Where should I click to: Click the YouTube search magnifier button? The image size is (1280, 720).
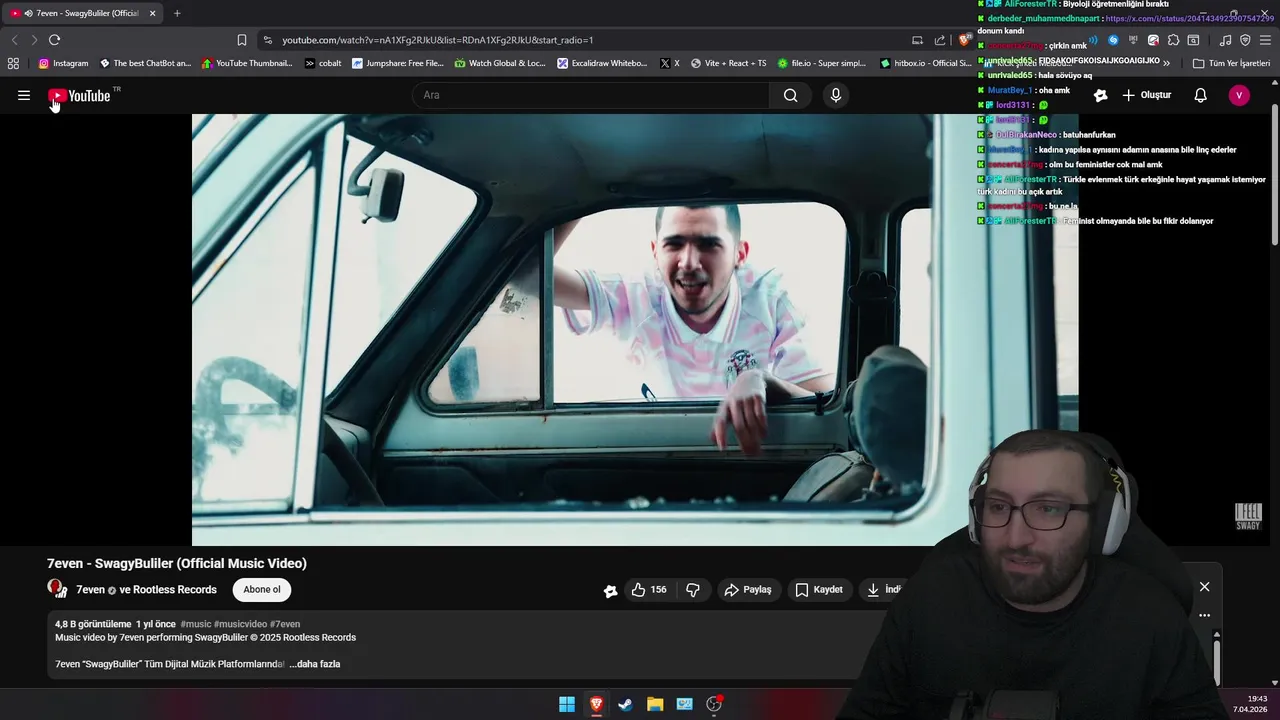coord(790,95)
